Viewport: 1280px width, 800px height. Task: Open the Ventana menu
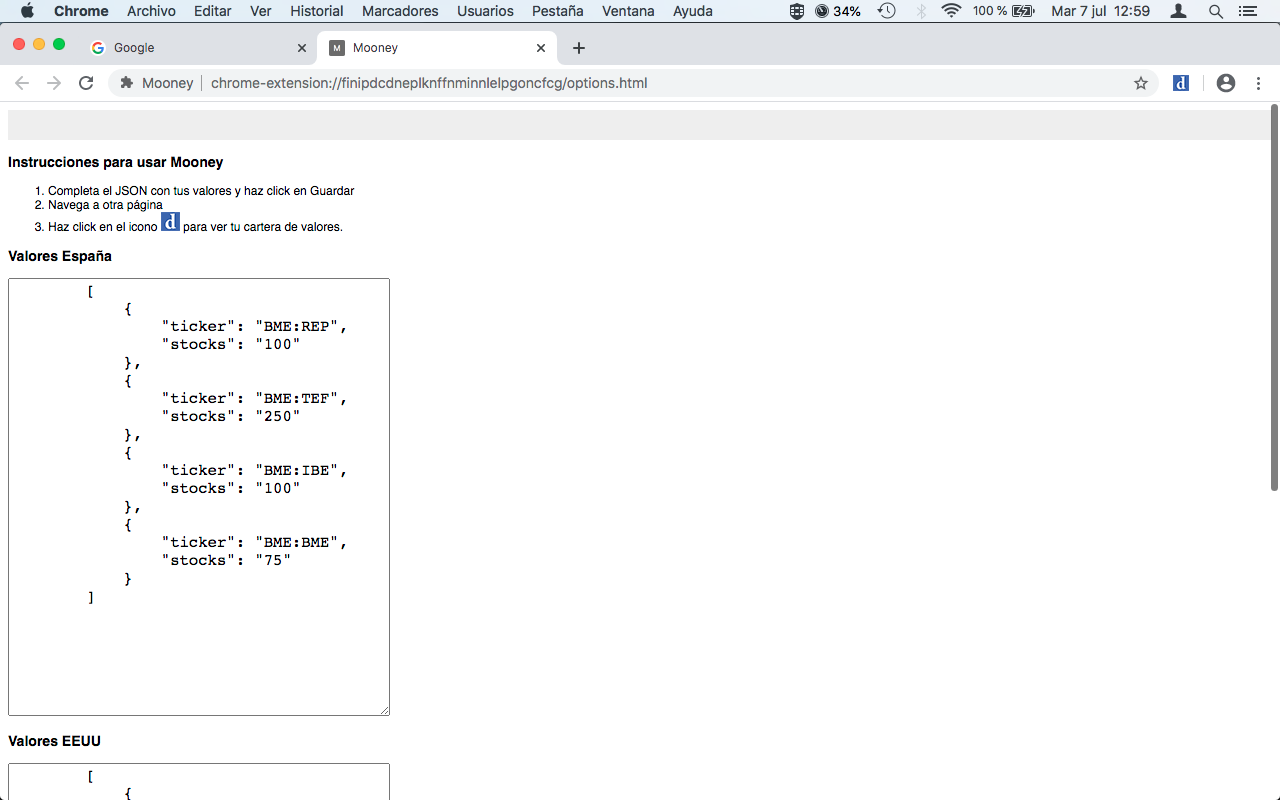[628, 11]
